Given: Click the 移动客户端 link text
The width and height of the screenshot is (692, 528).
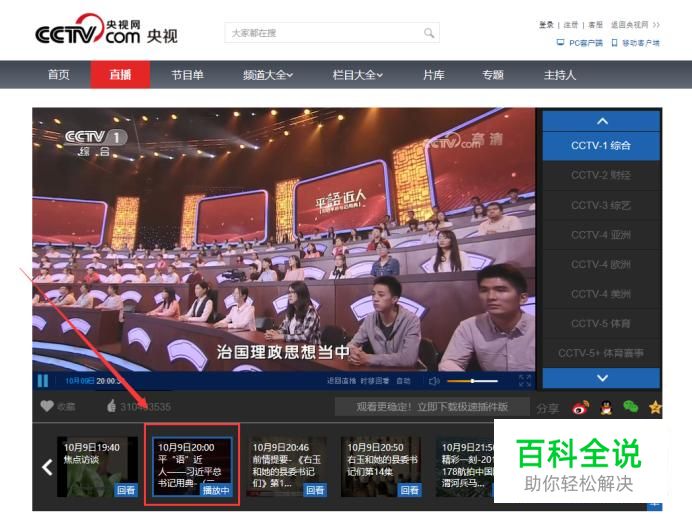Looking at the screenshot, I should pos(641,43).
